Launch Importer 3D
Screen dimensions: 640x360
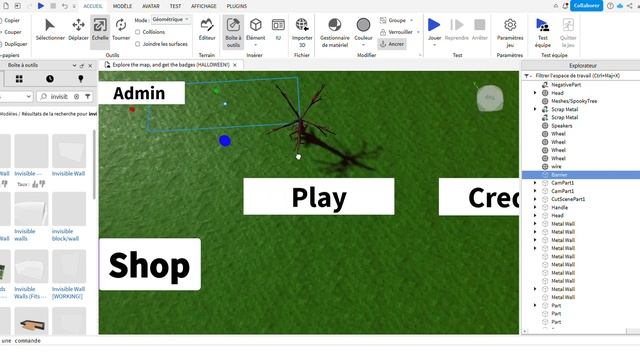tap(302, 32)
